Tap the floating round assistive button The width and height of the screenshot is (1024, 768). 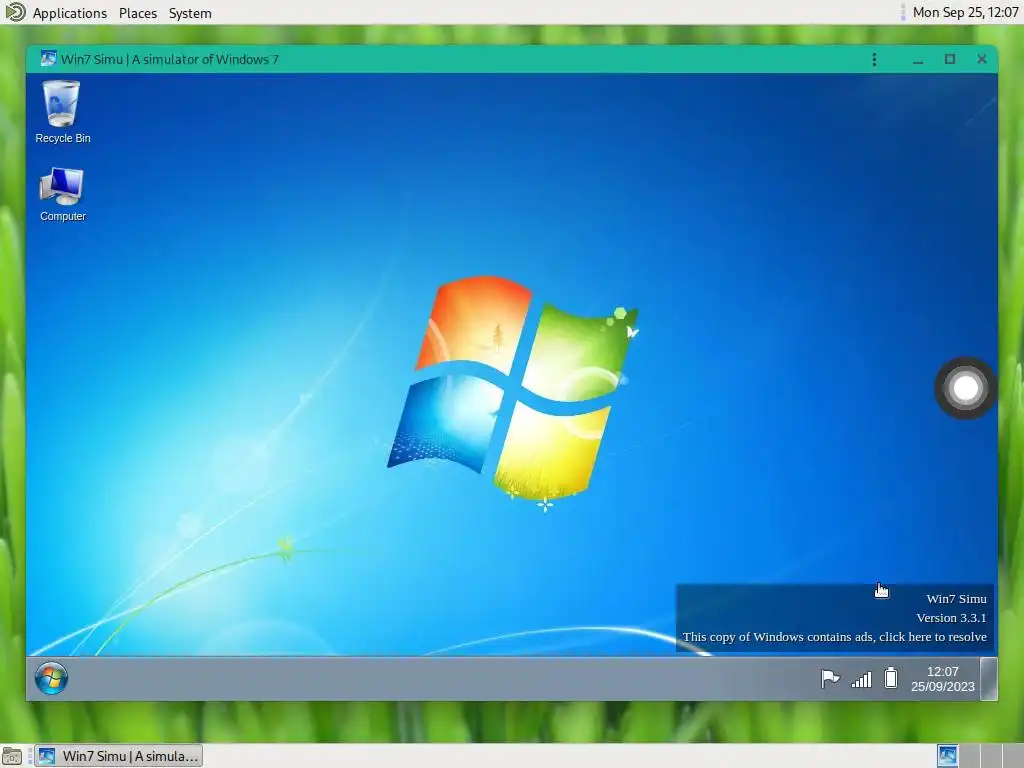[965, 388]
